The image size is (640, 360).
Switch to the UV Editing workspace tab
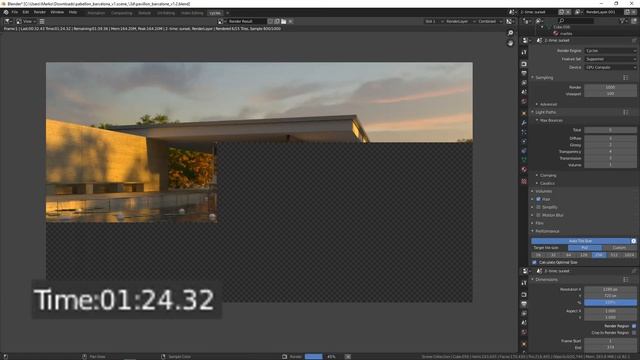[166, 13]
